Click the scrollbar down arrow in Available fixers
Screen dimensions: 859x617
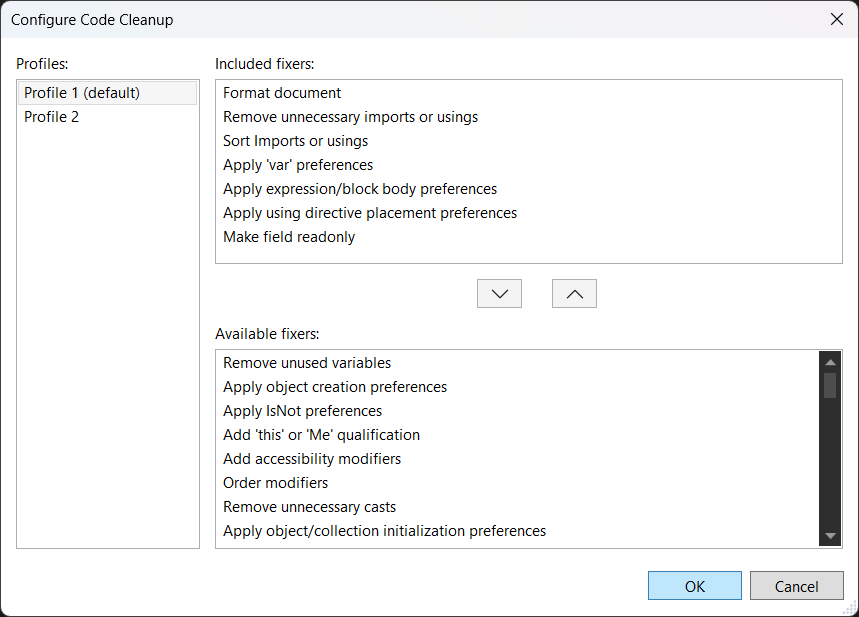830,537
